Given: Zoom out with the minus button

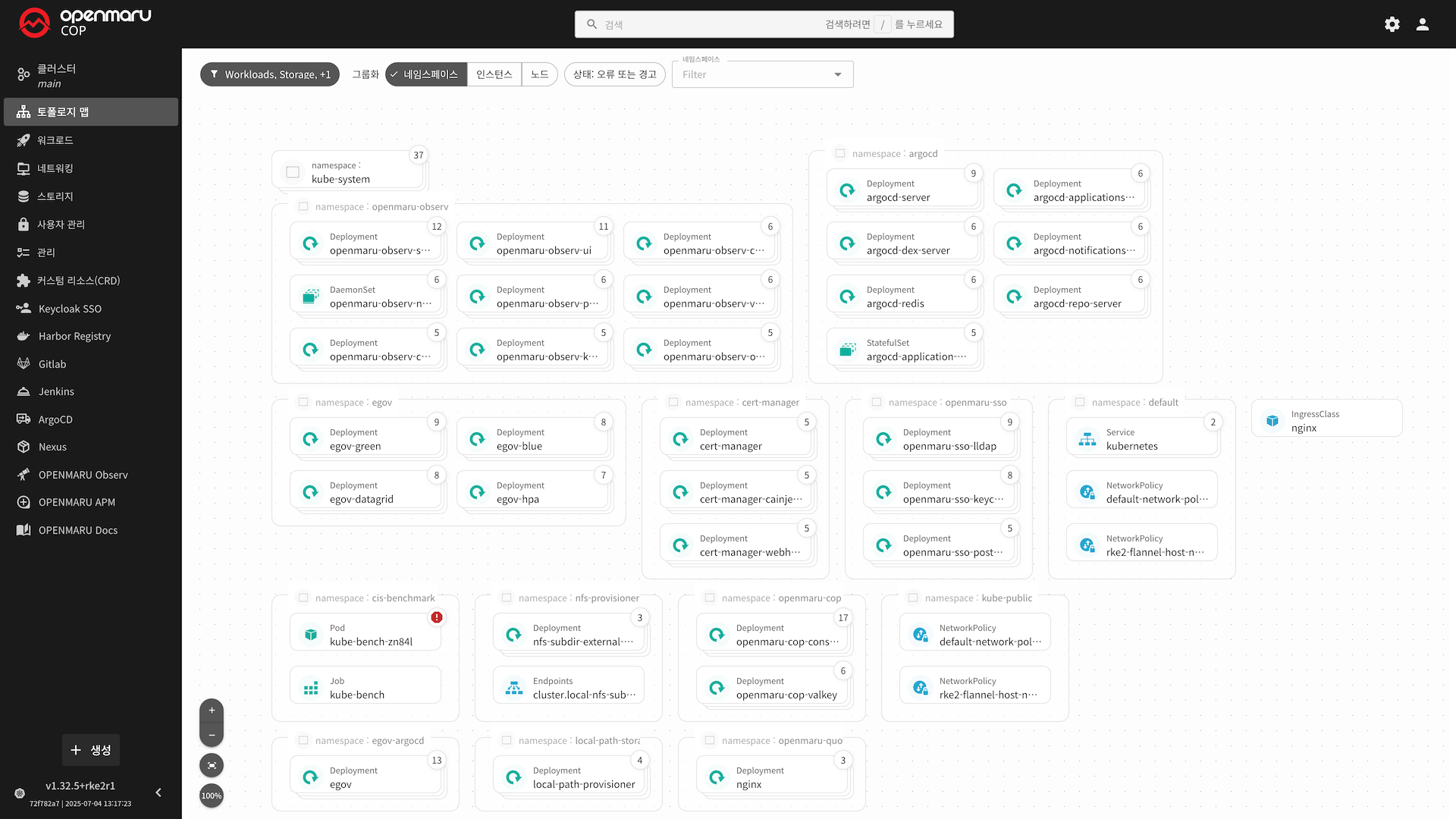Looking at the screenshot, I should point(212,735).
